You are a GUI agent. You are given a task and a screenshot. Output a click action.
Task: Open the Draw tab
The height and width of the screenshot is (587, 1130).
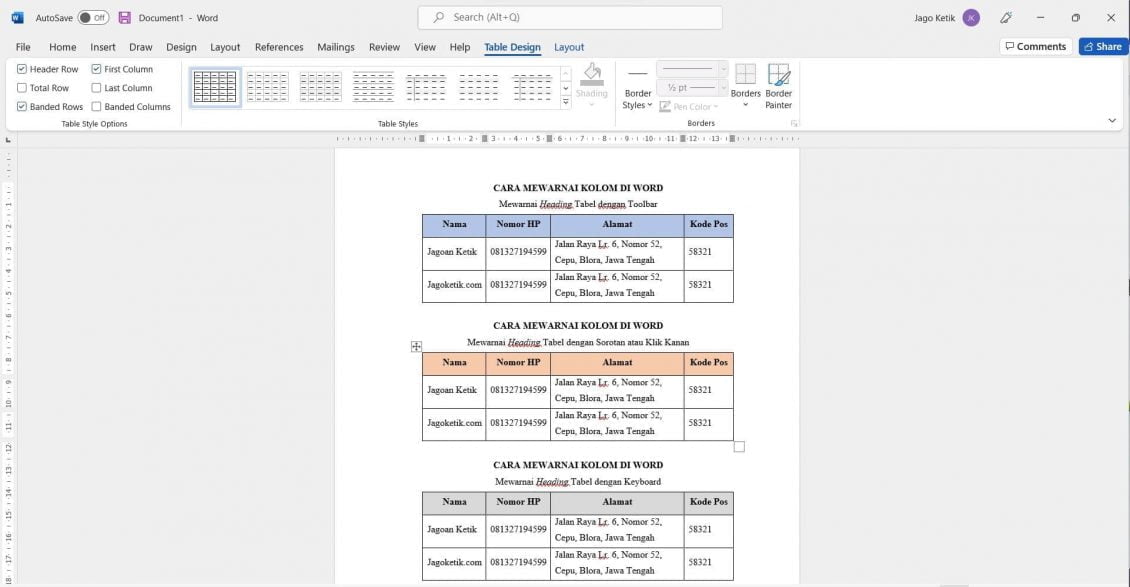[x=141, y=47]
